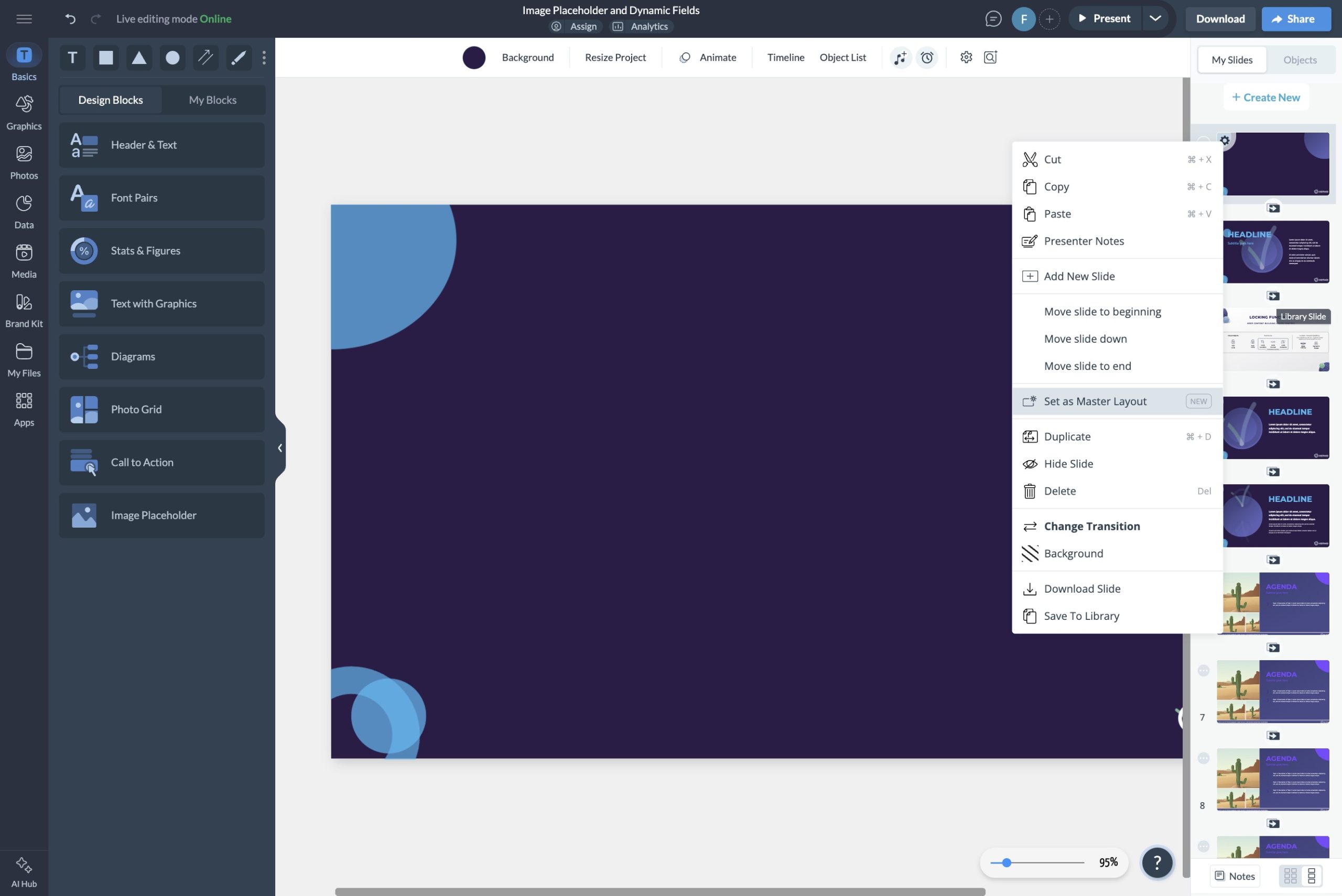Switch to list slide view
1342x896 pixels.
point(1312,876)
